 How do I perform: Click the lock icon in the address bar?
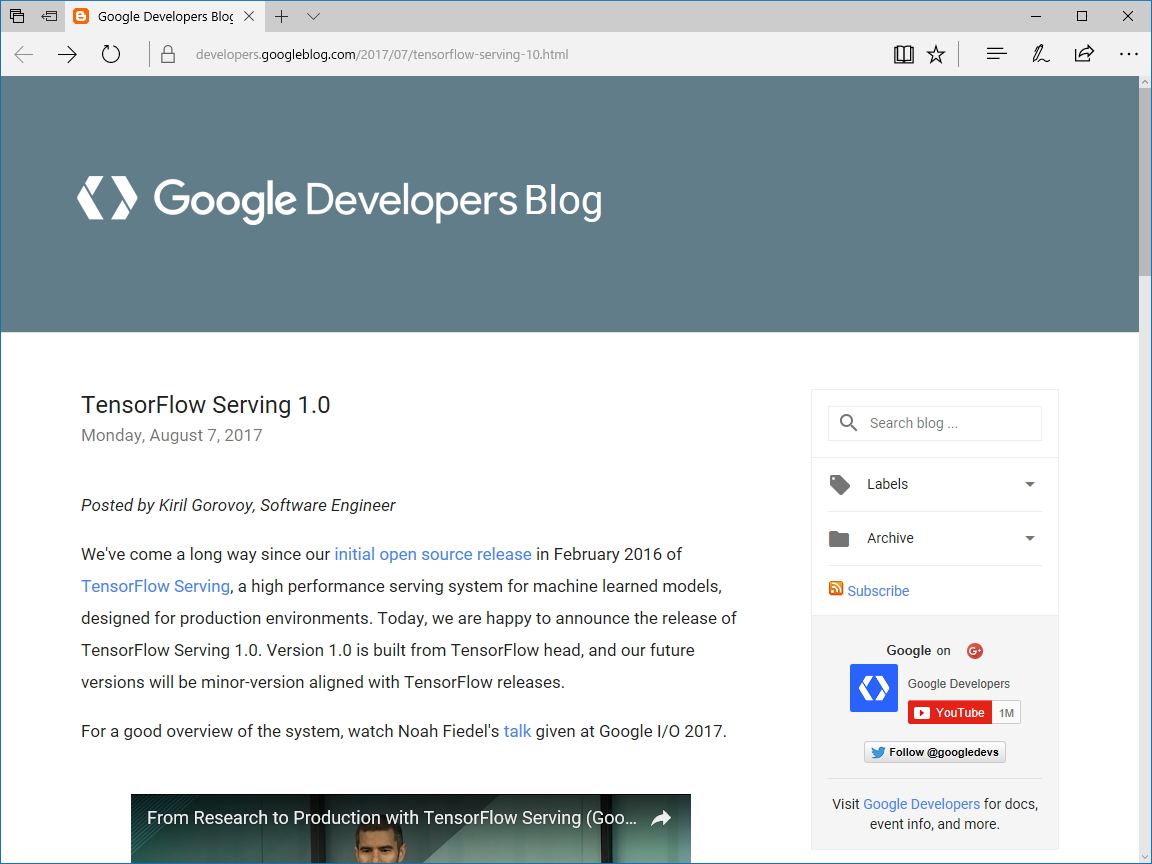click(x=166, y=54)
